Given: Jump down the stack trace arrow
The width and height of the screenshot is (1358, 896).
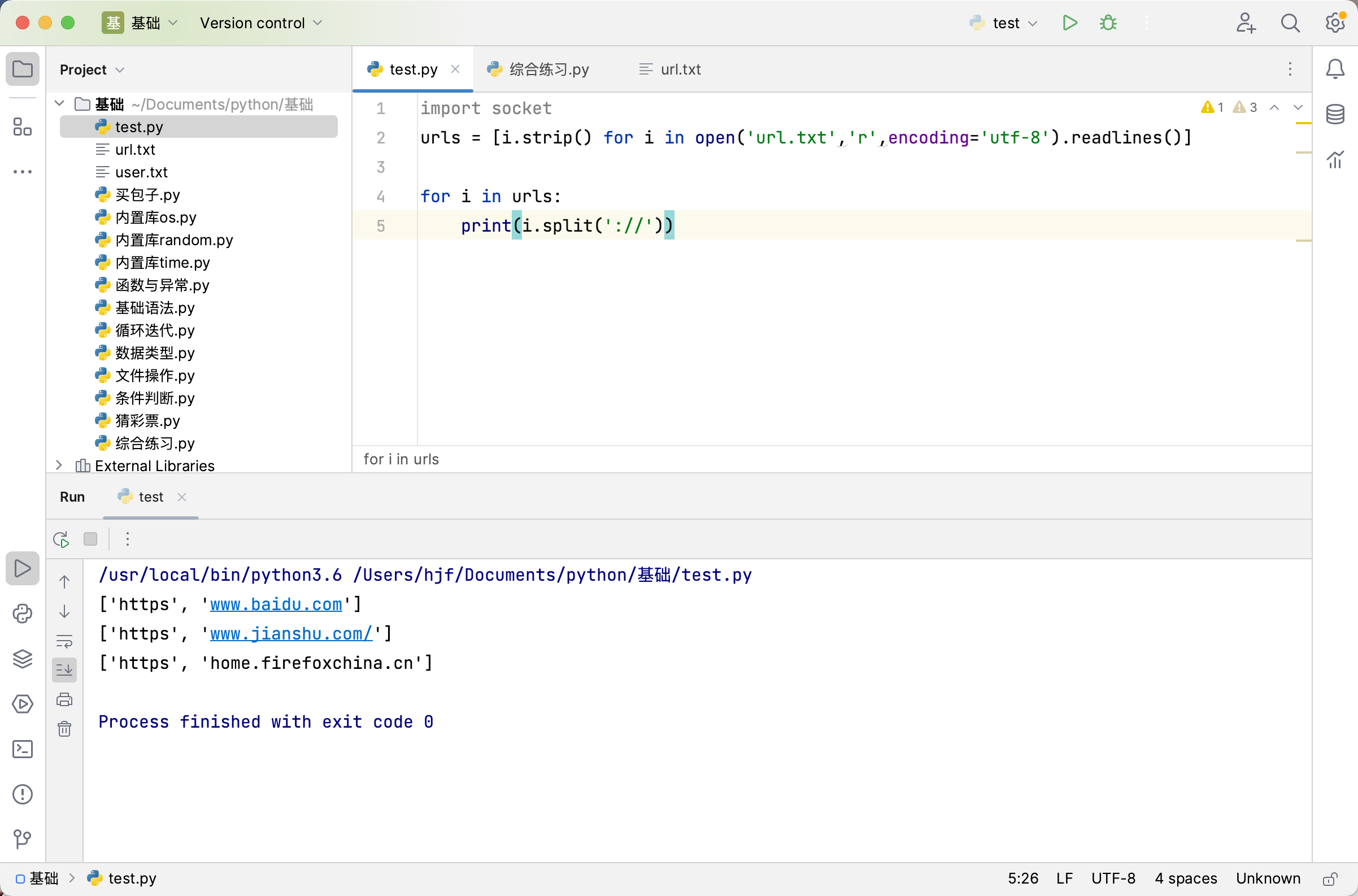Looking at the screenshot, I should pyautogui.click(x=64, y=611).
